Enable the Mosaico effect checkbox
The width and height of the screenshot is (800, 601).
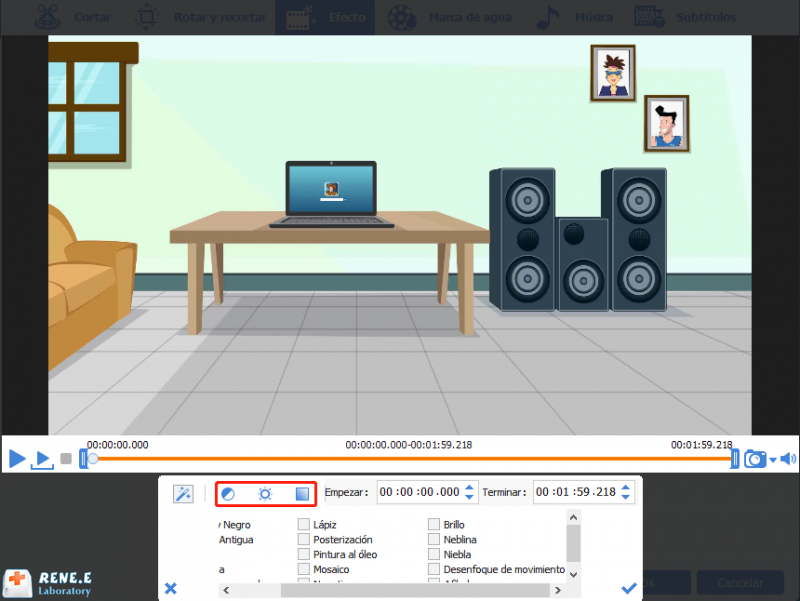coord(304,569)
